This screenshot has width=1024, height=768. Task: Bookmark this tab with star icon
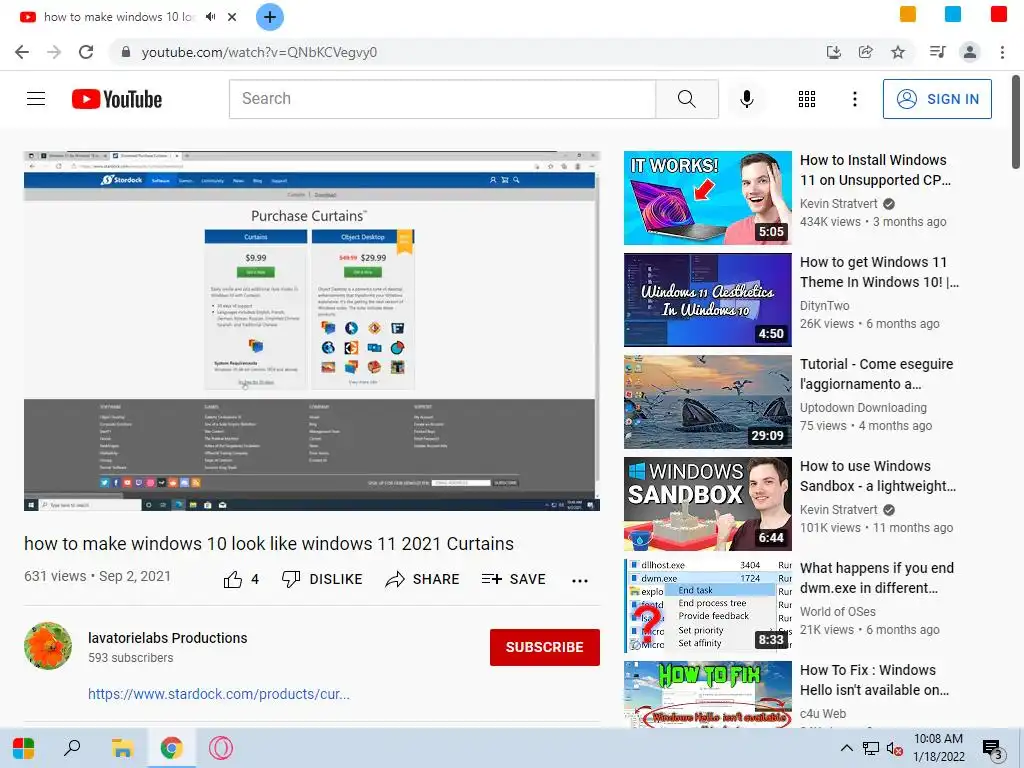tap(898, 52)
